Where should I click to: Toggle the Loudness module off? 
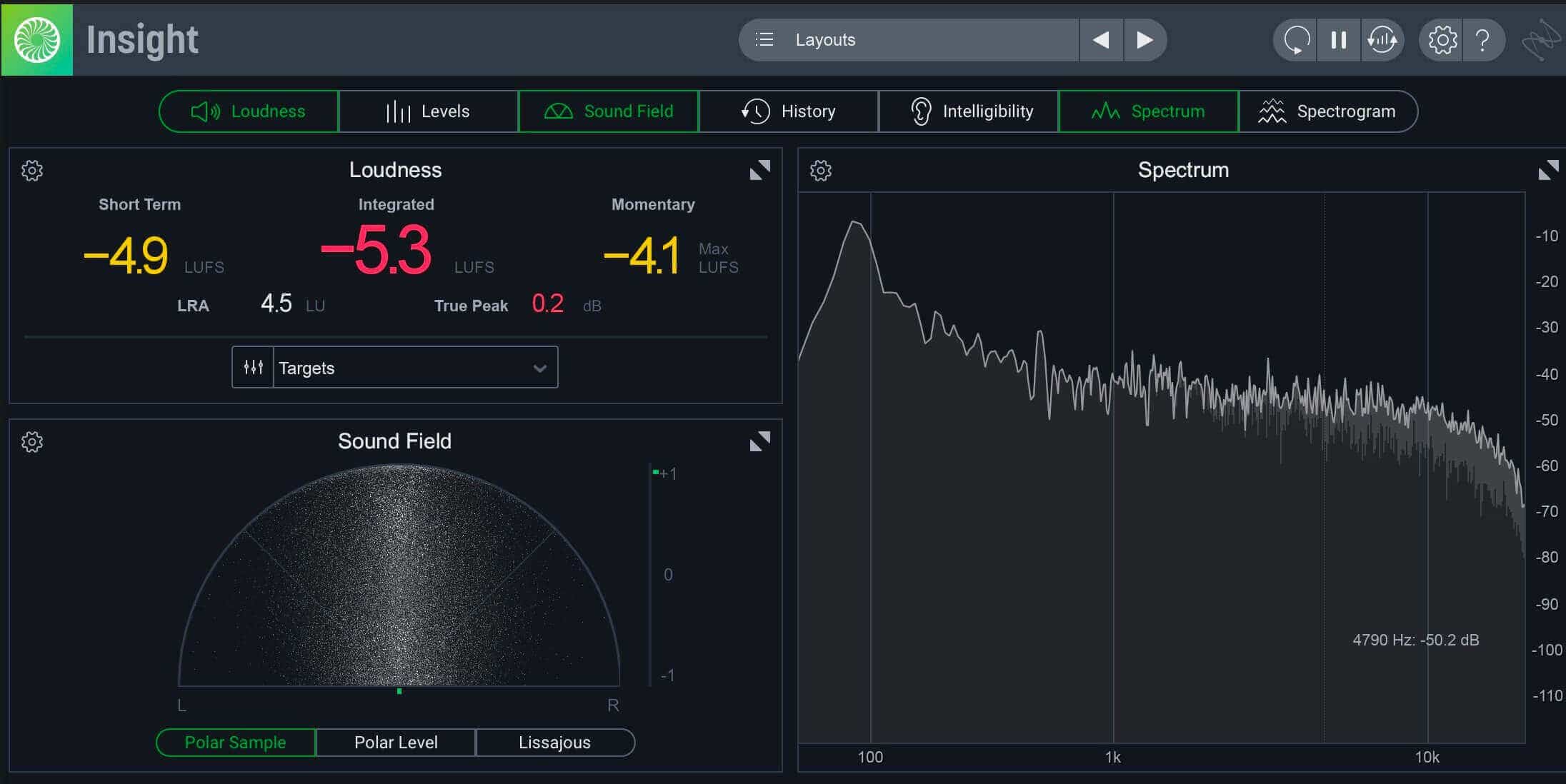coord(249,111)
